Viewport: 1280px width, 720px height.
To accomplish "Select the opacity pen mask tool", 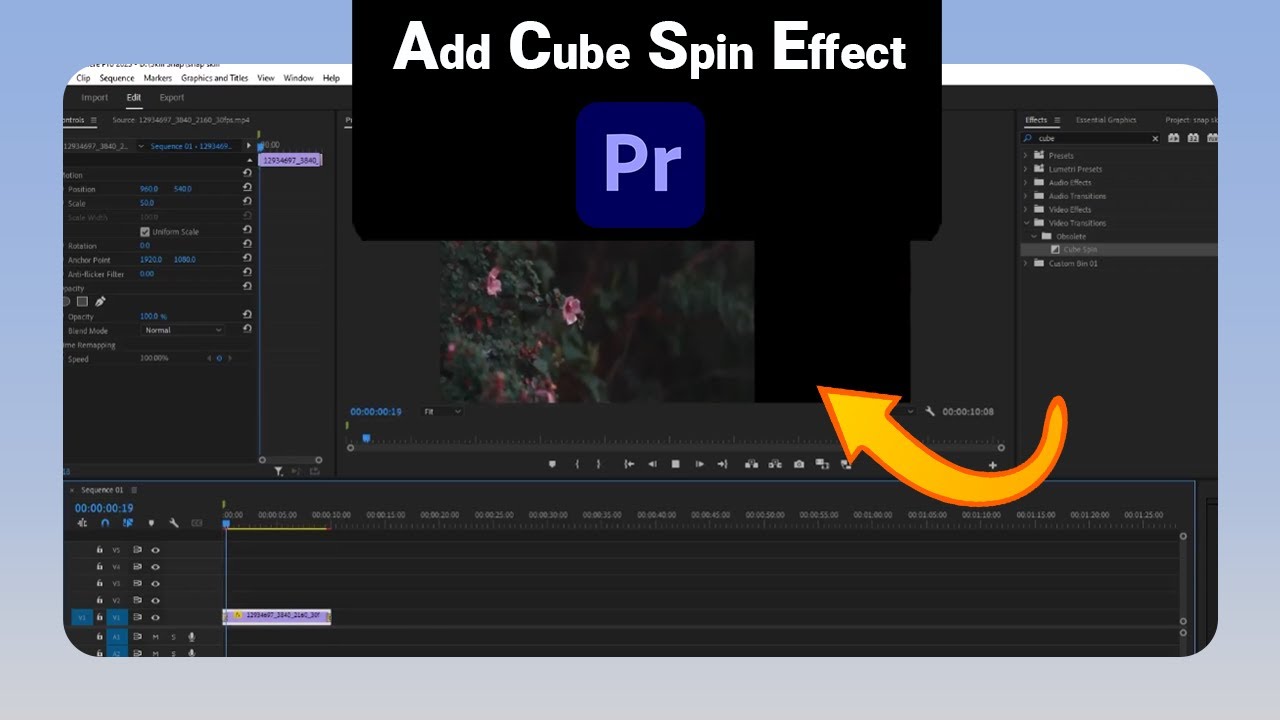I will 100,301.
